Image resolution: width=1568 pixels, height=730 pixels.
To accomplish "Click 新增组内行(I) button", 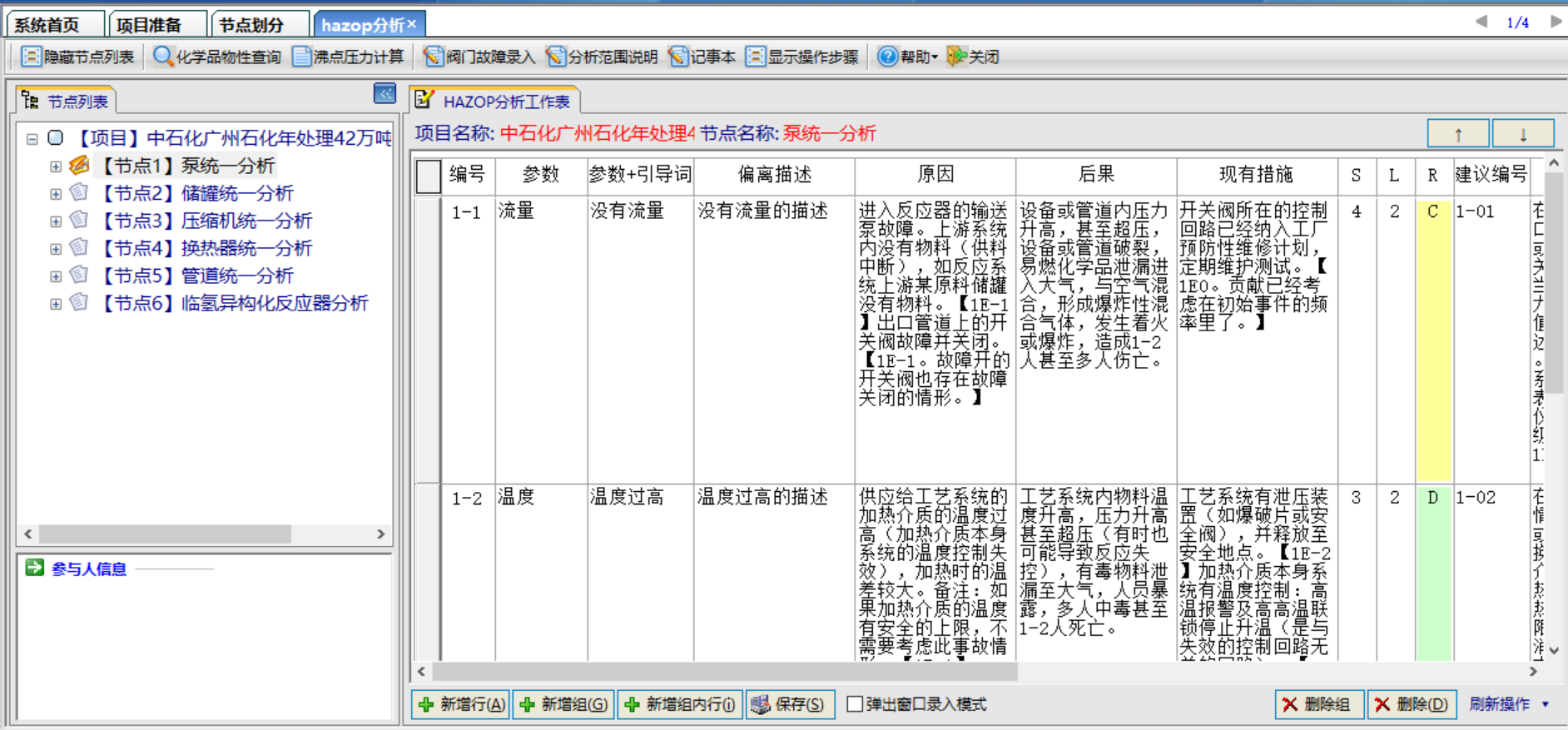I will coord(680,704).
